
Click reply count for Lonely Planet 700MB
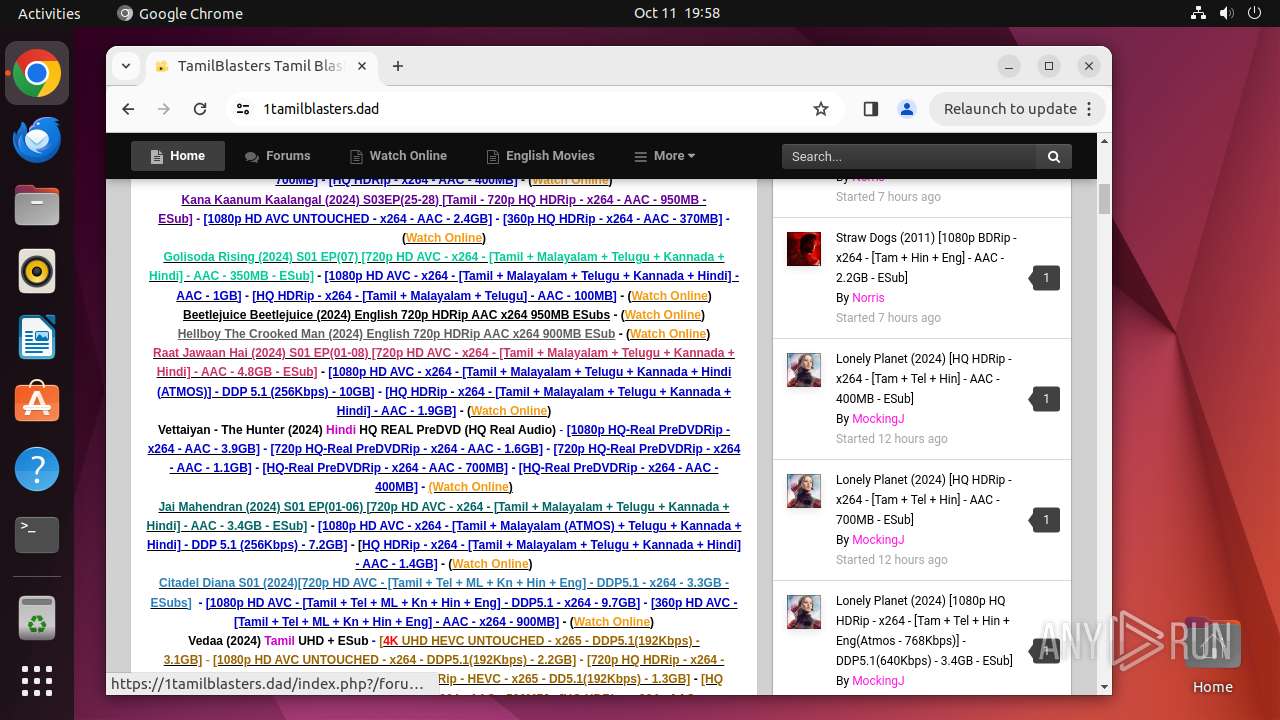pyautogui.click(x=1045, y=520)
